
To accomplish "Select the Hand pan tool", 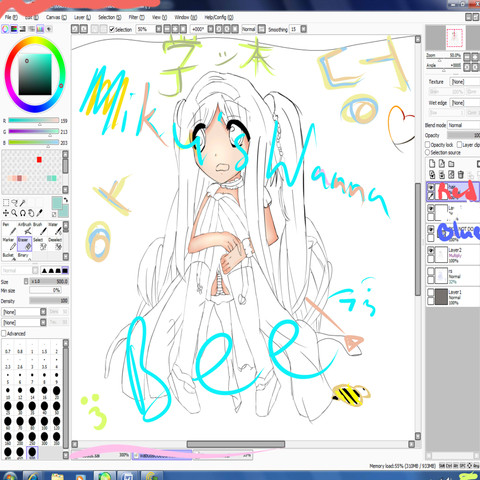I will coord(31,213).
